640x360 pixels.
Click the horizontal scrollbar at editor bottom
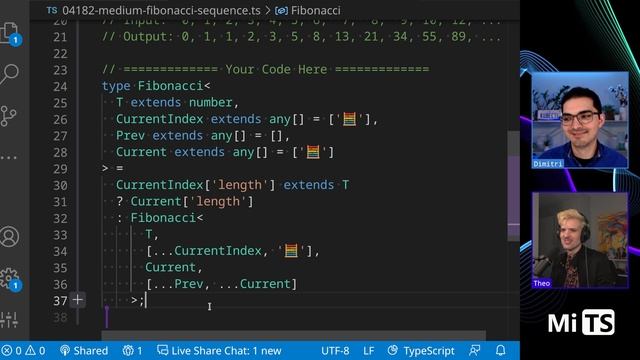coord(293,336)
